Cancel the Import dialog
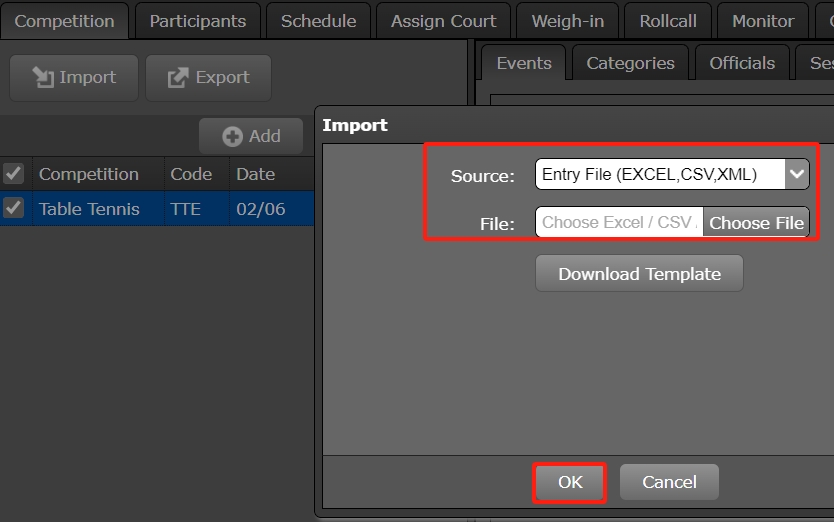834x522 pixels. pyautogui.click(x=669, y=482)
